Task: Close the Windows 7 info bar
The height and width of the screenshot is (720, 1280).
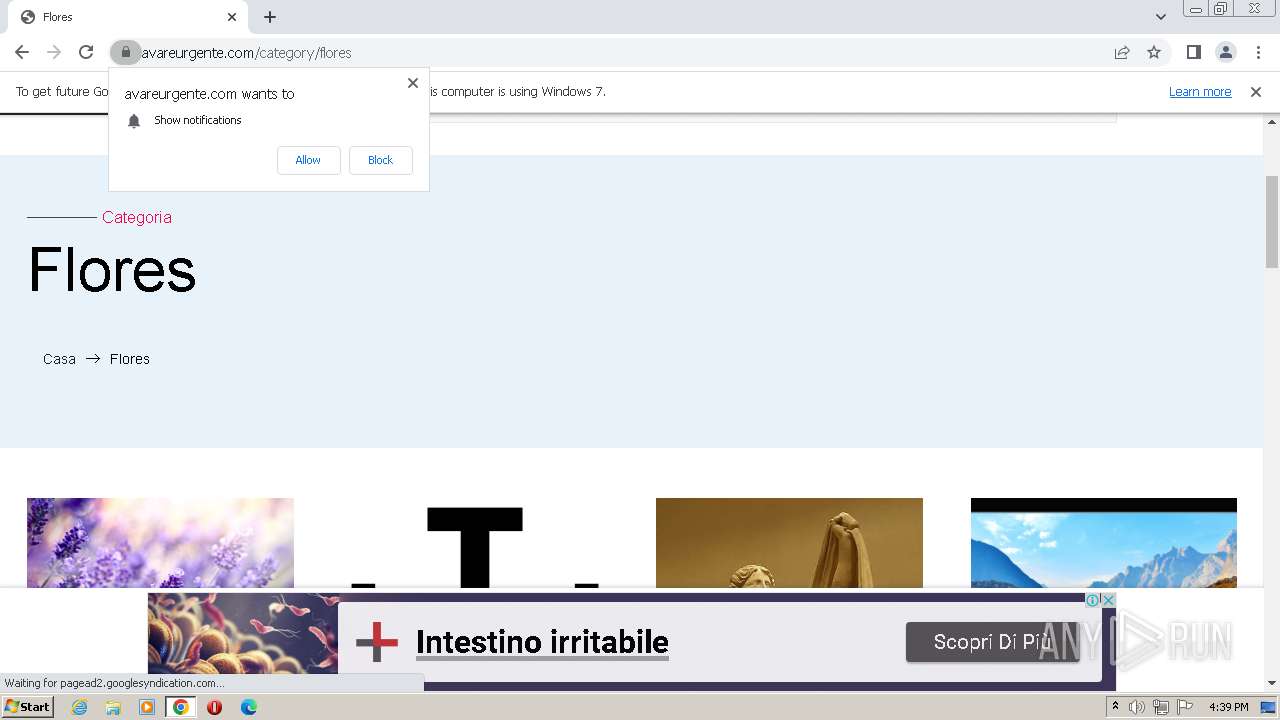Action: pos(1256,91)
